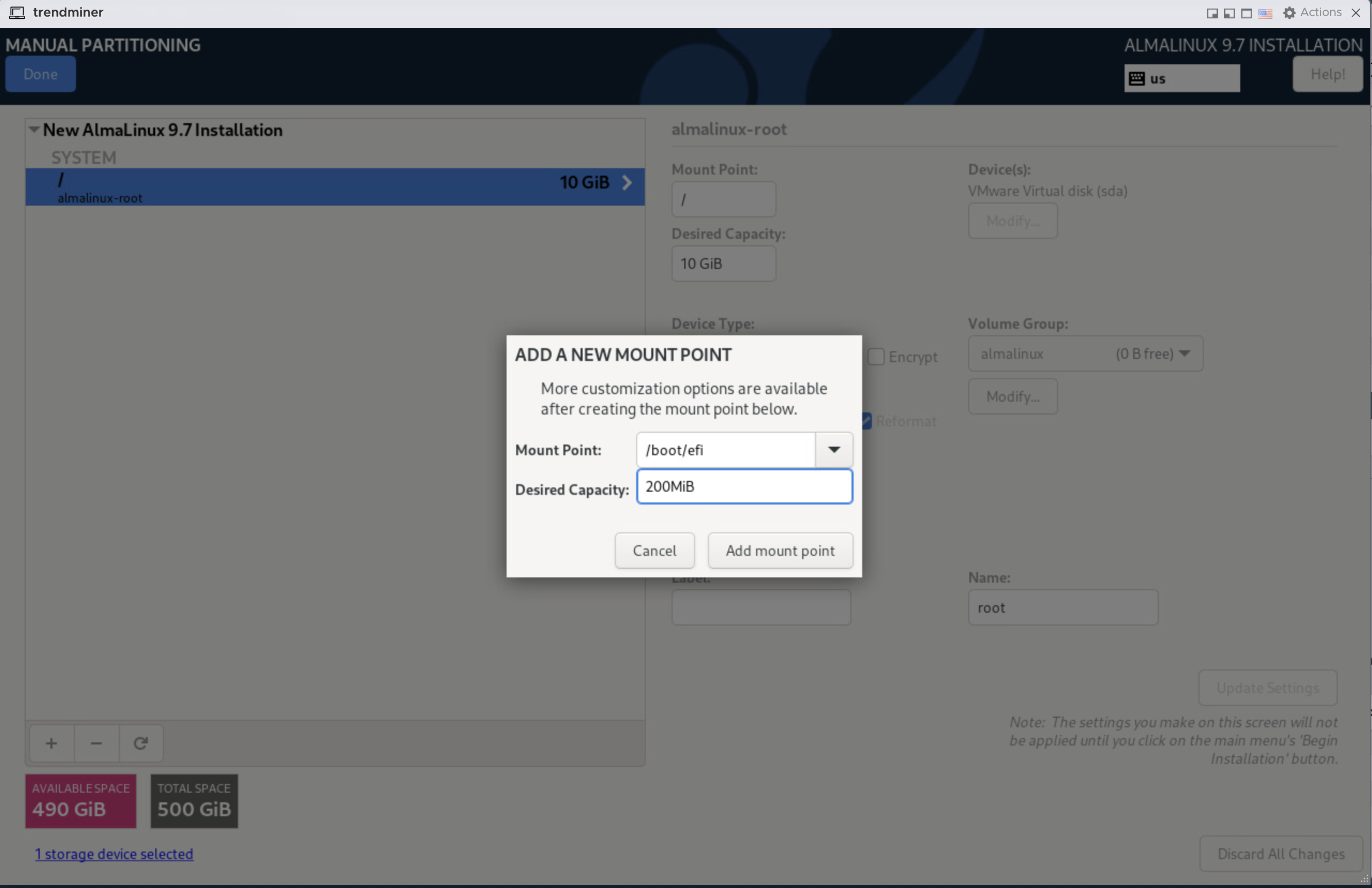Toggle the Encrypt checkbox
This screenshot has width=1372, height=888.
click(x=876, y=356)
